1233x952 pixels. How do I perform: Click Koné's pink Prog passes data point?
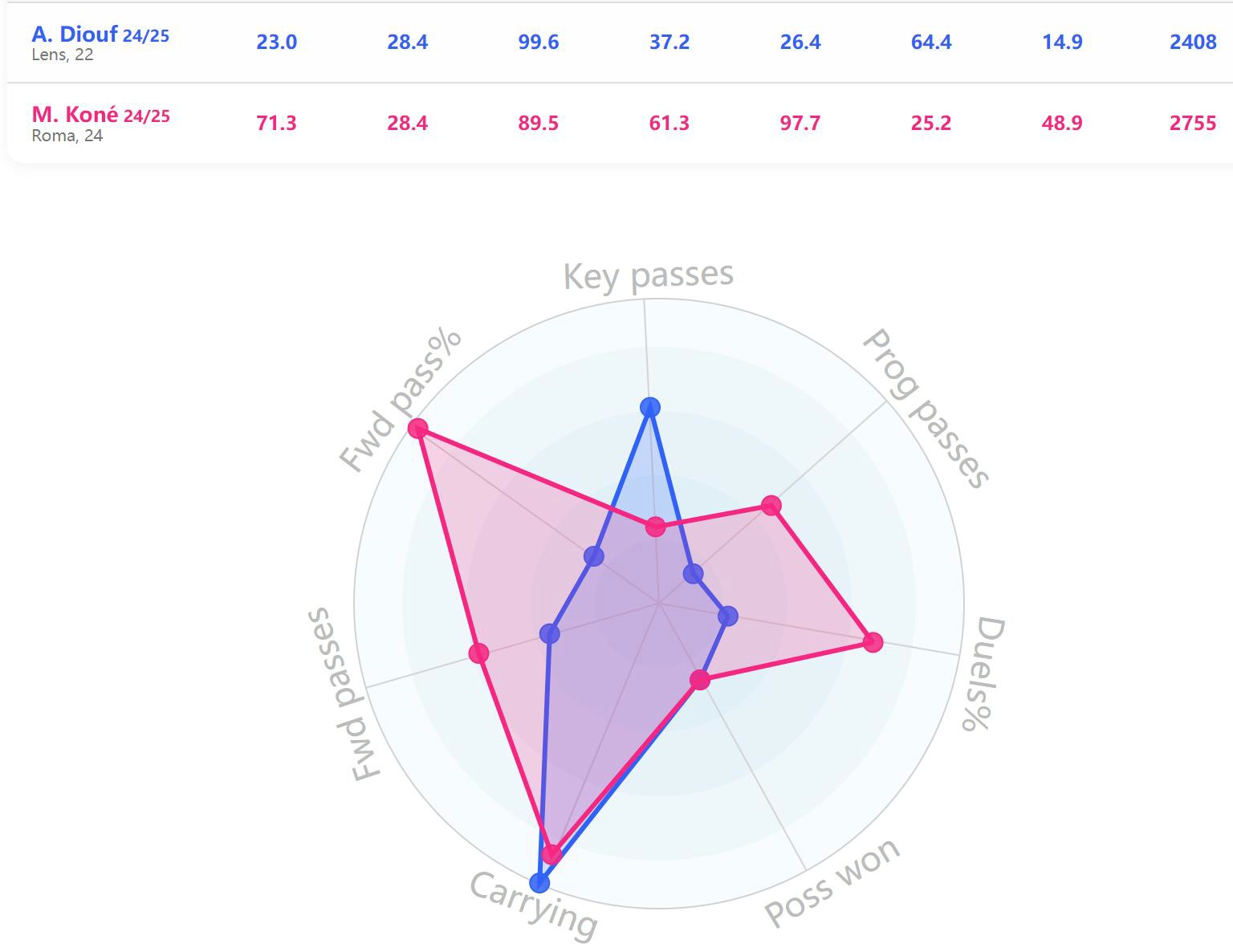pyautogui.click(x=771, y=506)
